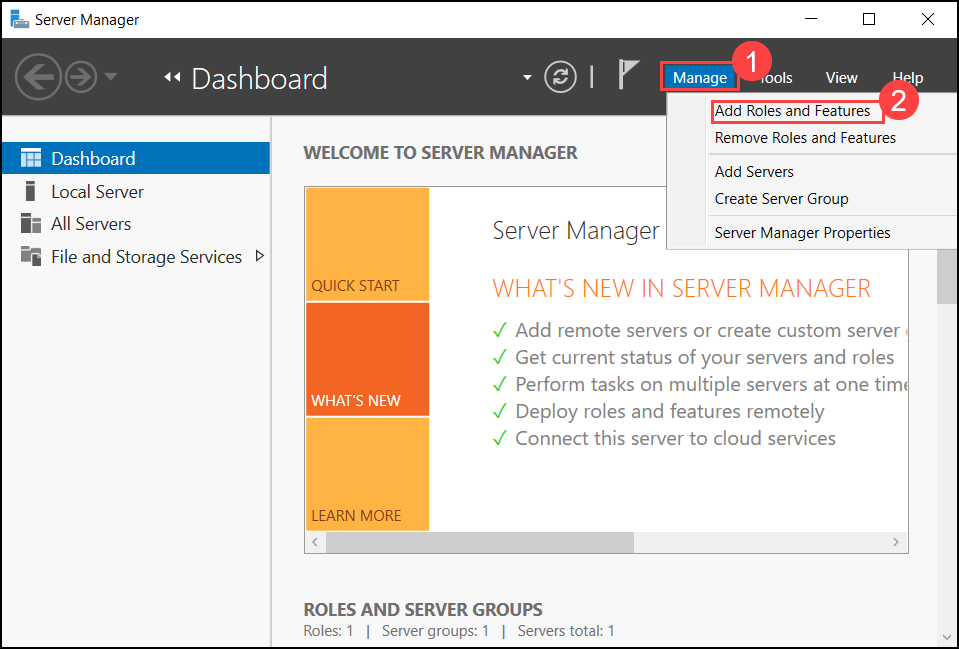This screenshot has width=959, height=649.
Task: Choose Add Roles and Features
Action: coord(793,111)
